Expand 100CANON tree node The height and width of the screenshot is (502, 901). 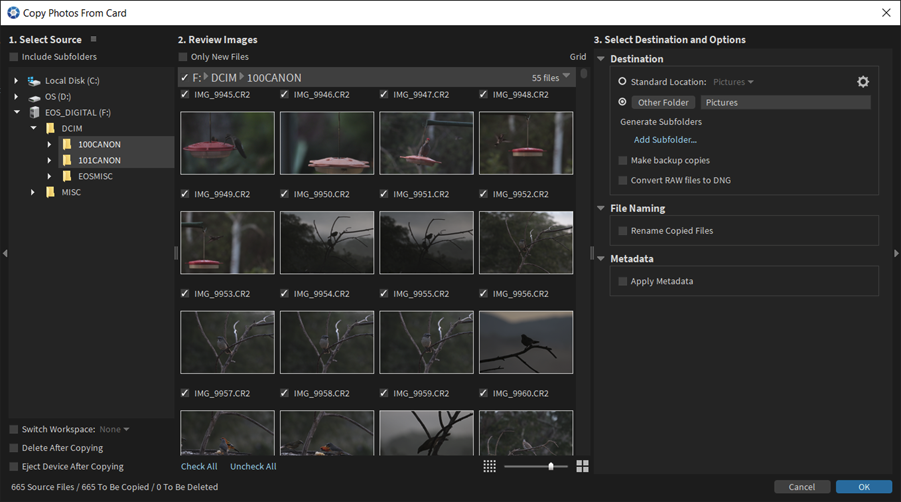49,145
